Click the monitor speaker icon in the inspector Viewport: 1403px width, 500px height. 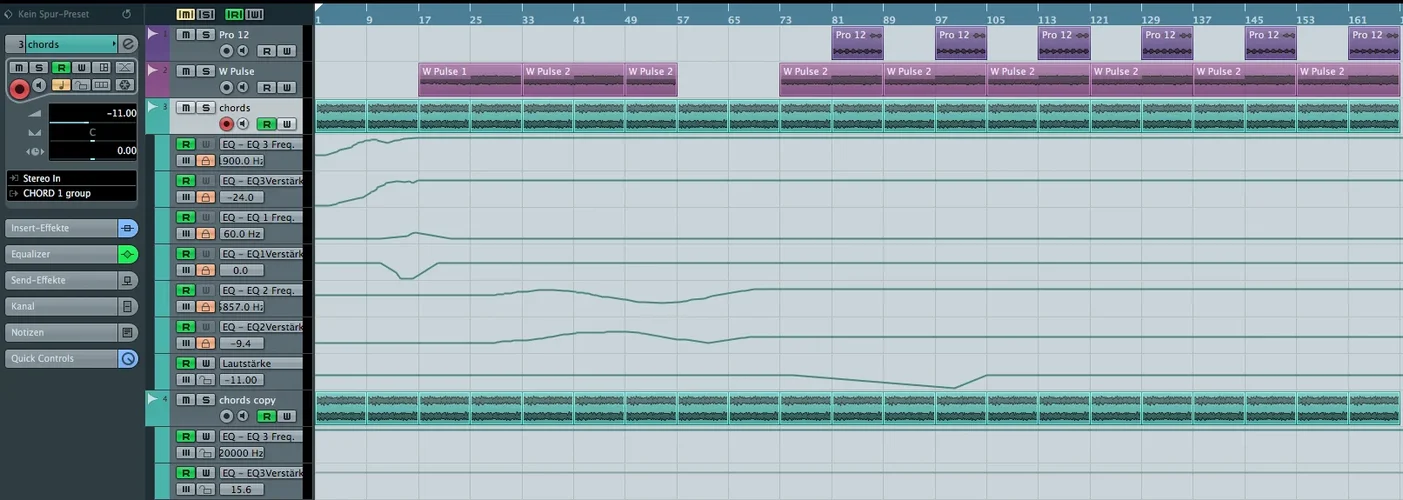[39, 86]
